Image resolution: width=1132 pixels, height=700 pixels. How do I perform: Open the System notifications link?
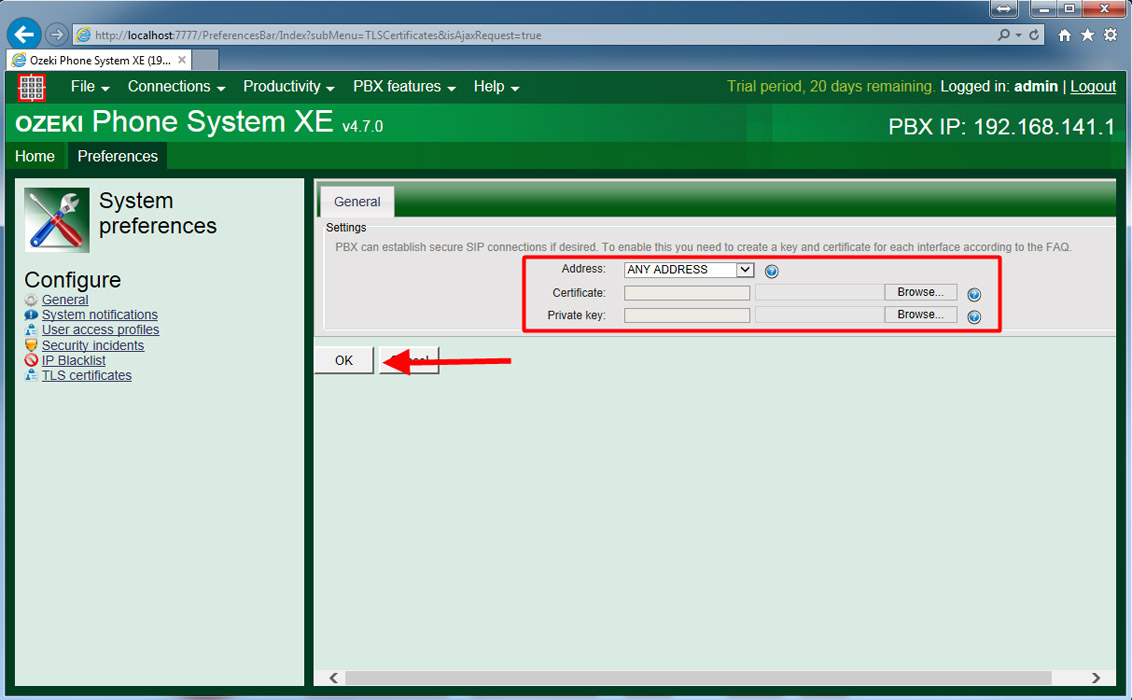[x=100, y=315]
